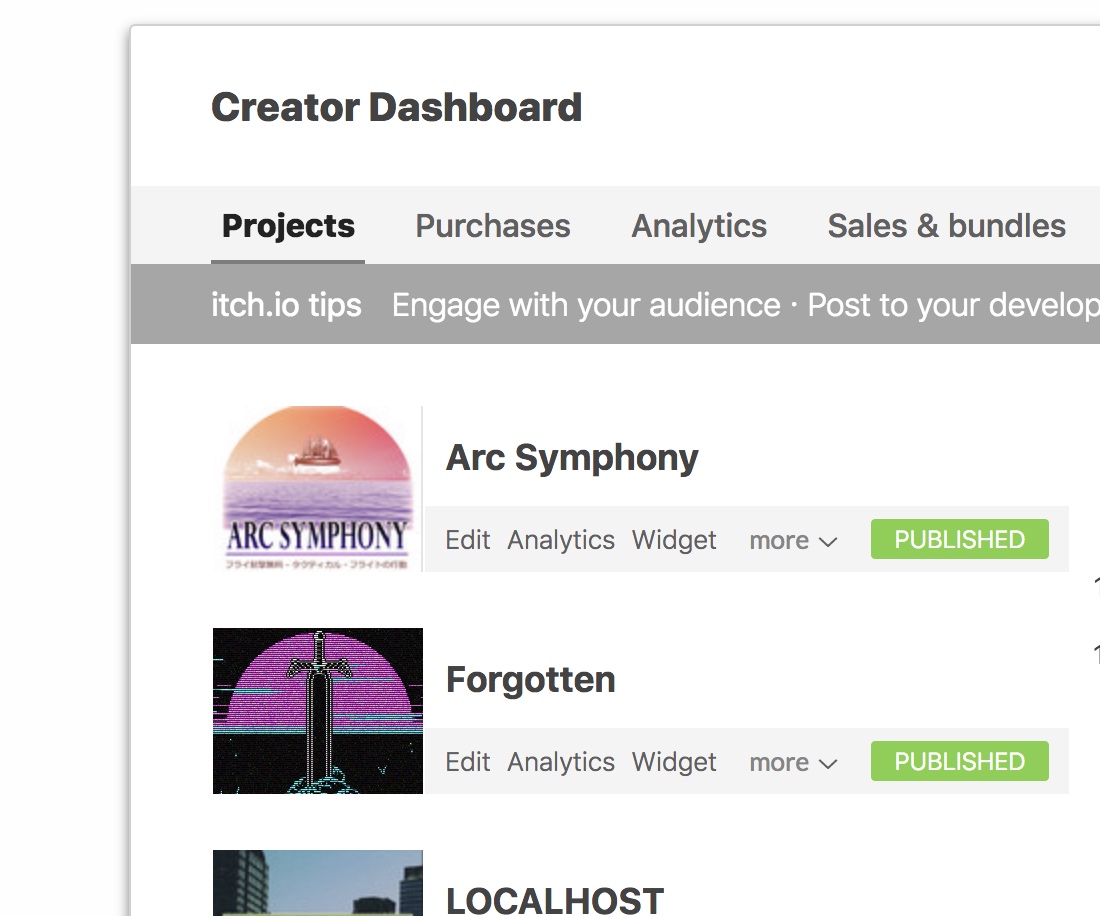The image size is (1100, 916).
Task: View Analytics for Forgotten
Action: click(x=561, y=762)
